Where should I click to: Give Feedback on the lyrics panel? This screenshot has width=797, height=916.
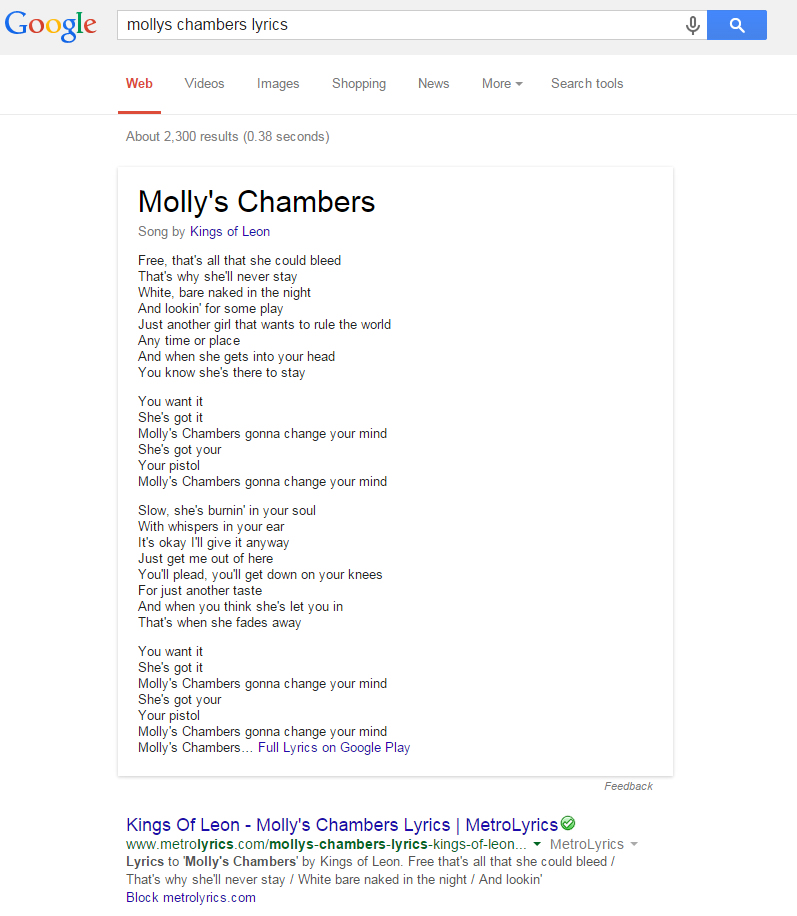pyautogui.click(x=628, y=786)
